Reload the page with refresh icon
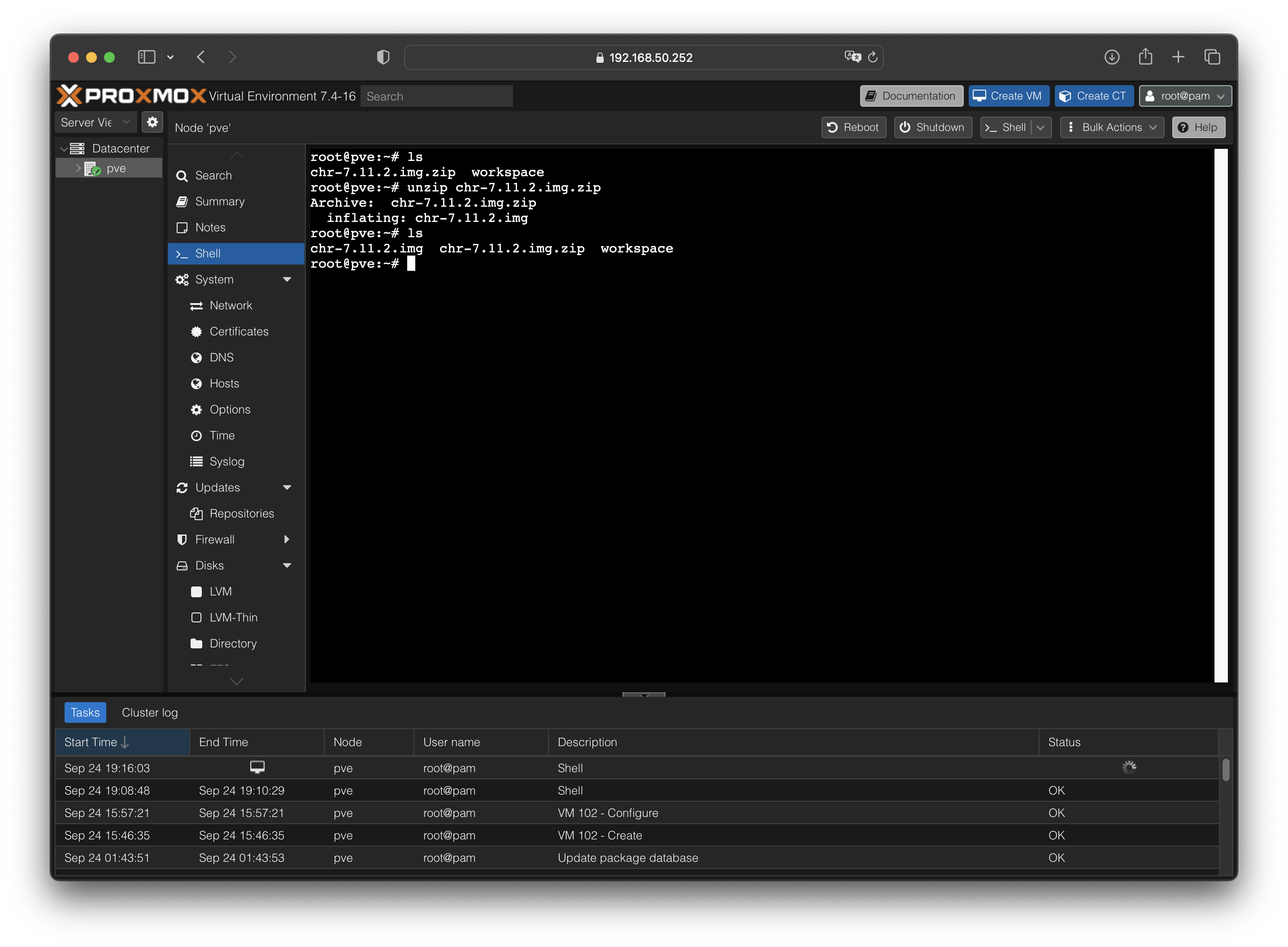This screenshot has height=947, width=1288. coord(873,57)
